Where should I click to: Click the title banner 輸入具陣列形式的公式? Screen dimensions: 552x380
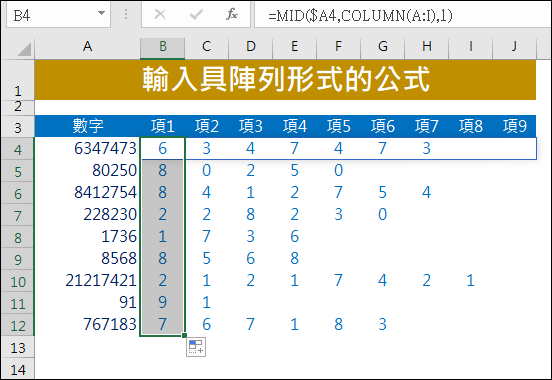pos(286,80)
